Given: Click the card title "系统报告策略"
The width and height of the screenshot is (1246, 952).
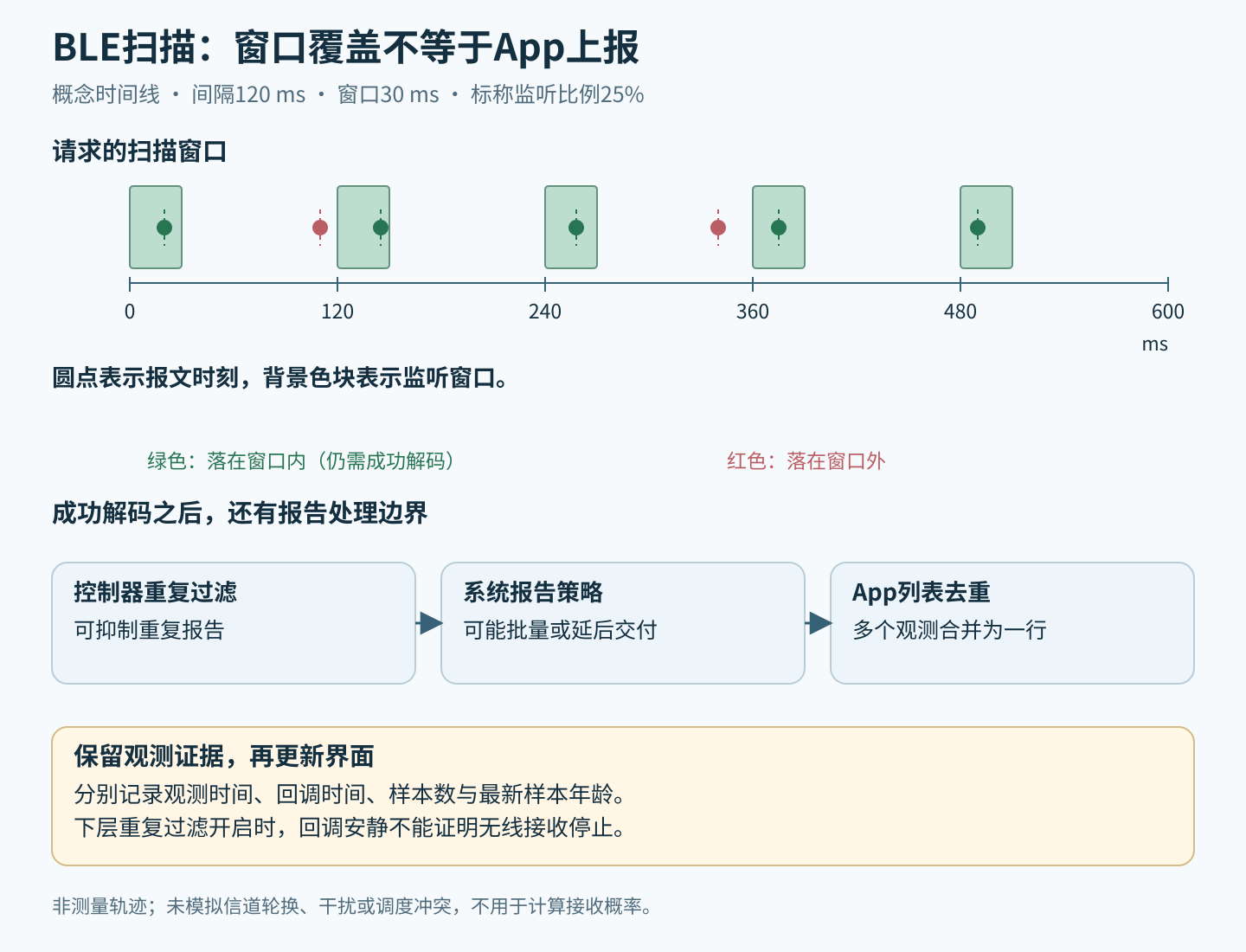Looking at the screenshot, I should tap(533, 592).
